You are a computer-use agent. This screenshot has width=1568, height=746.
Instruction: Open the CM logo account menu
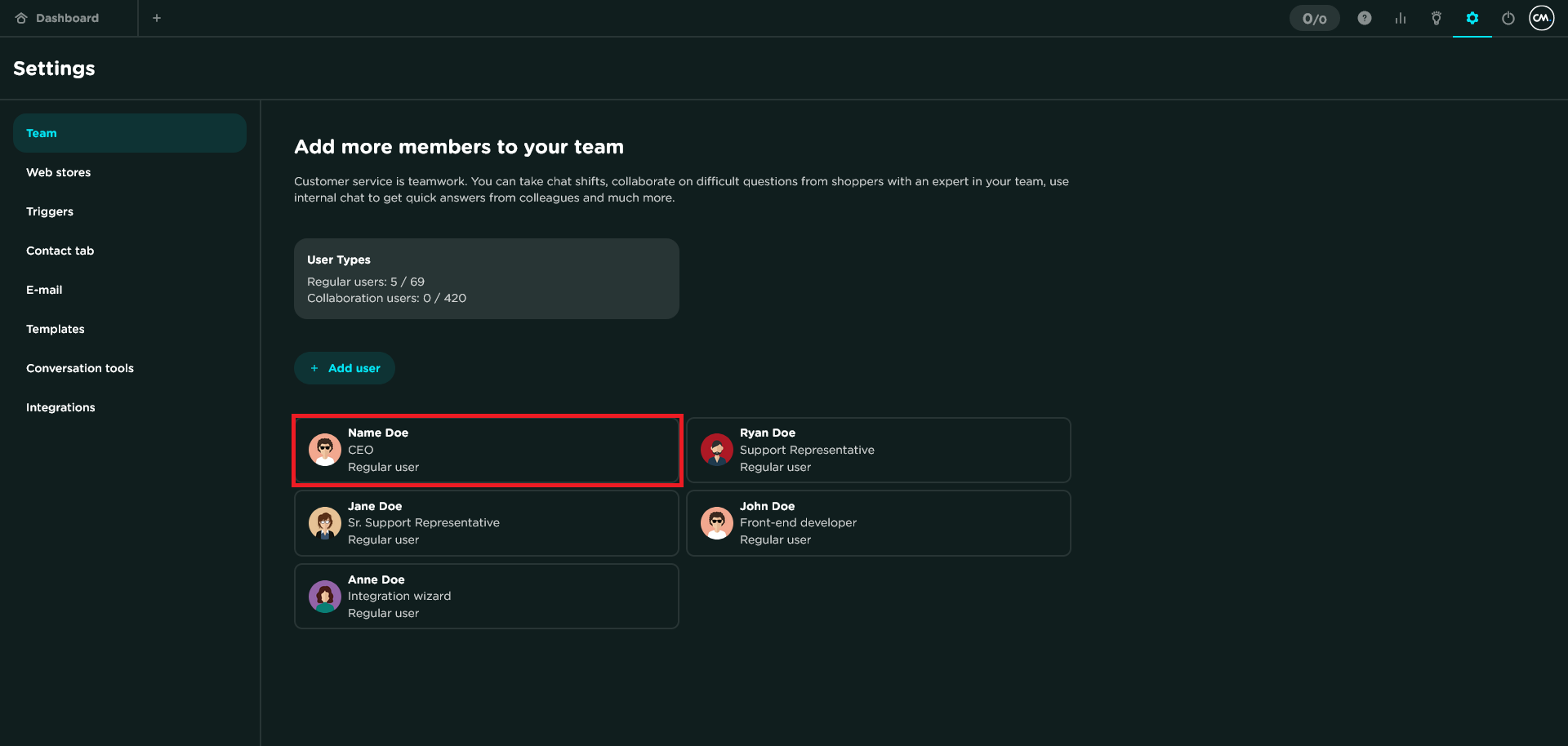click(1541, 18)
